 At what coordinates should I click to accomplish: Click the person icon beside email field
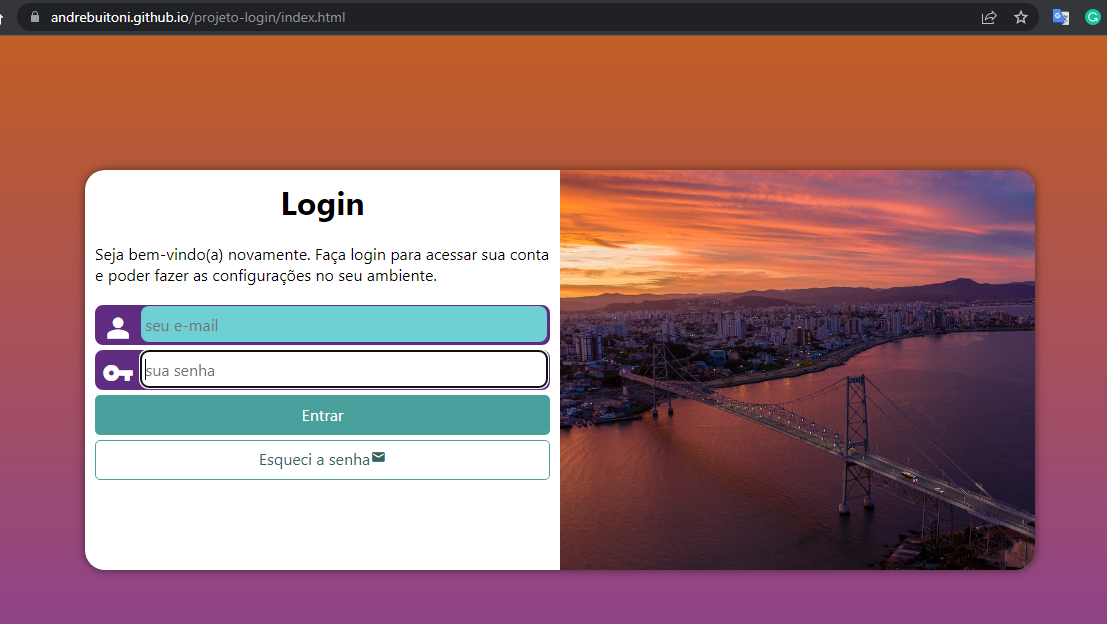[x=117, y=324]
